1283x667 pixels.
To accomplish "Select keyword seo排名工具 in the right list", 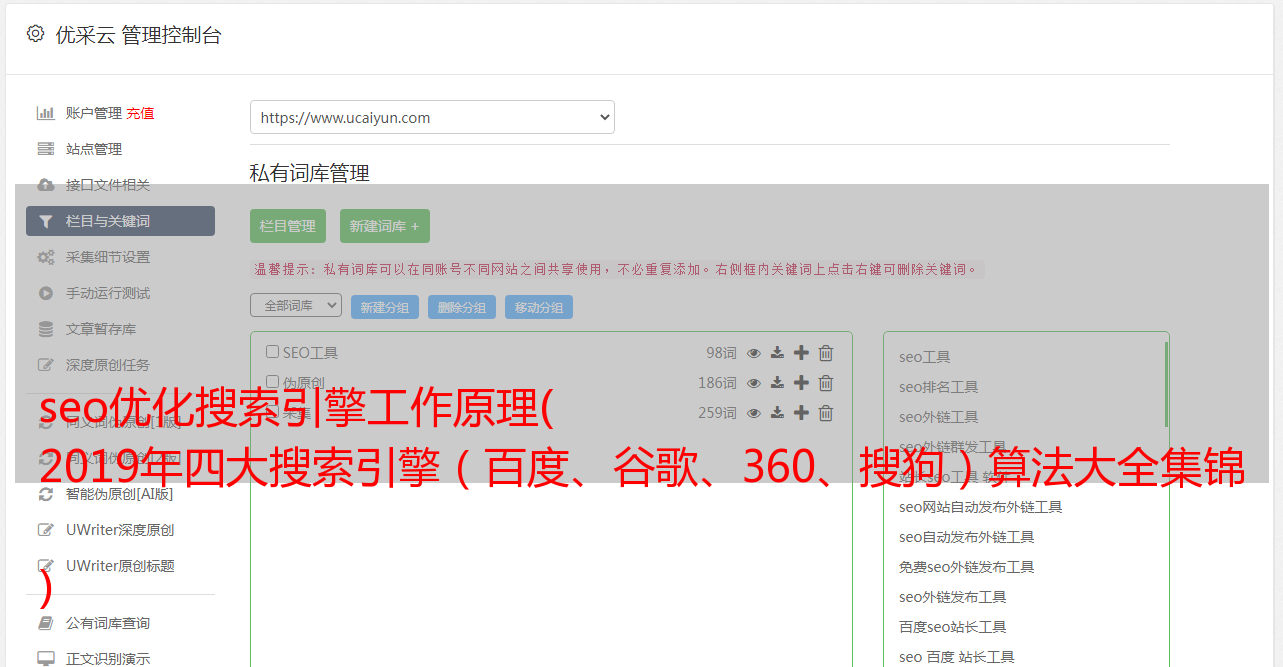I will 939,387.
